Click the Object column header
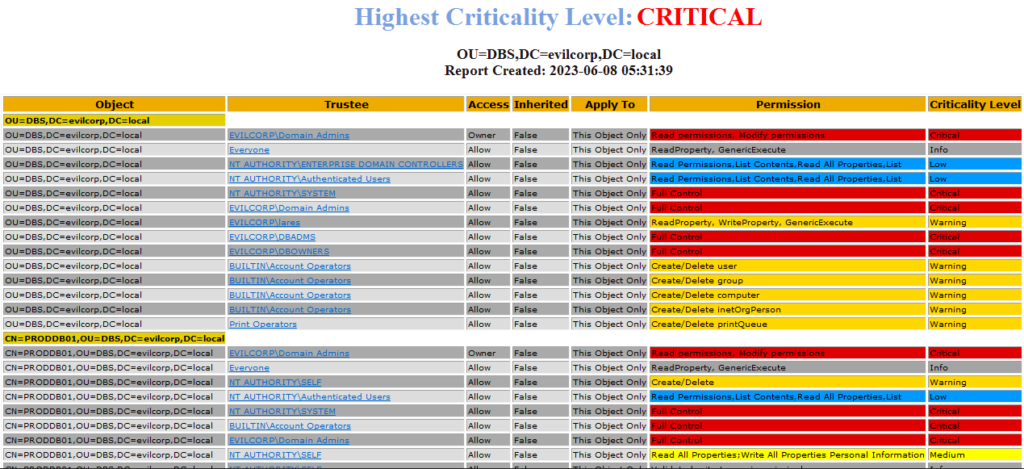Screen dimensions: 1024x469 pos(114,105)
